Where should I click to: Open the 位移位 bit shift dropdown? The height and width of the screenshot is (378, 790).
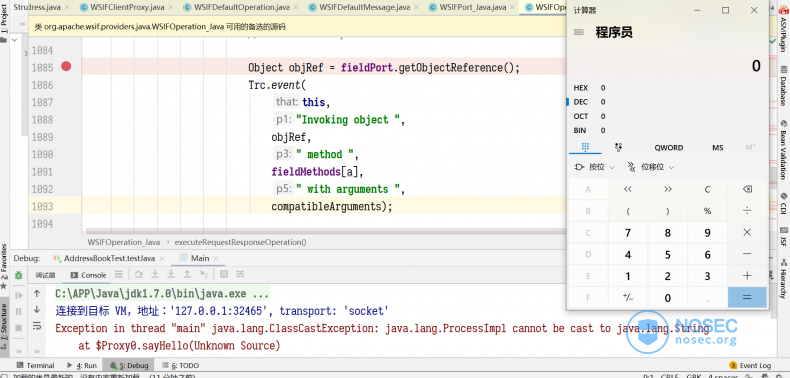[650, 167]
